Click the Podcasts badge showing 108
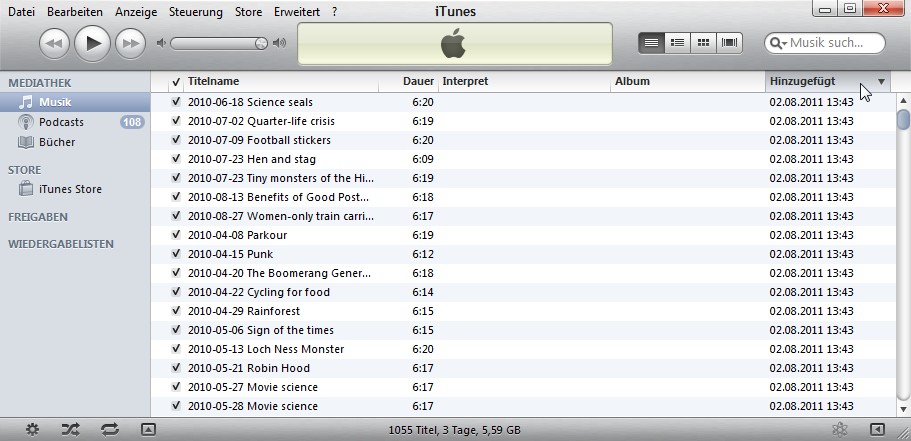 132,122
